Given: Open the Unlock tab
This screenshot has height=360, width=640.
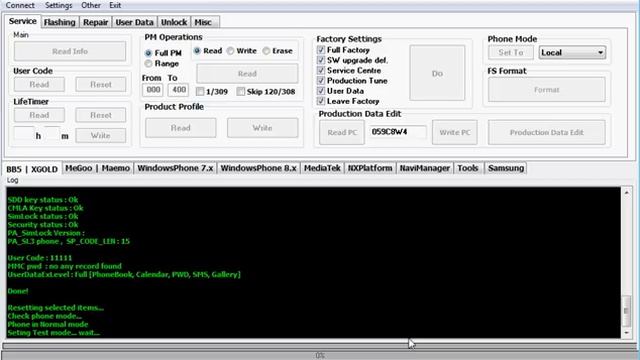Looking at the screenshot, I should click(174, 22).
